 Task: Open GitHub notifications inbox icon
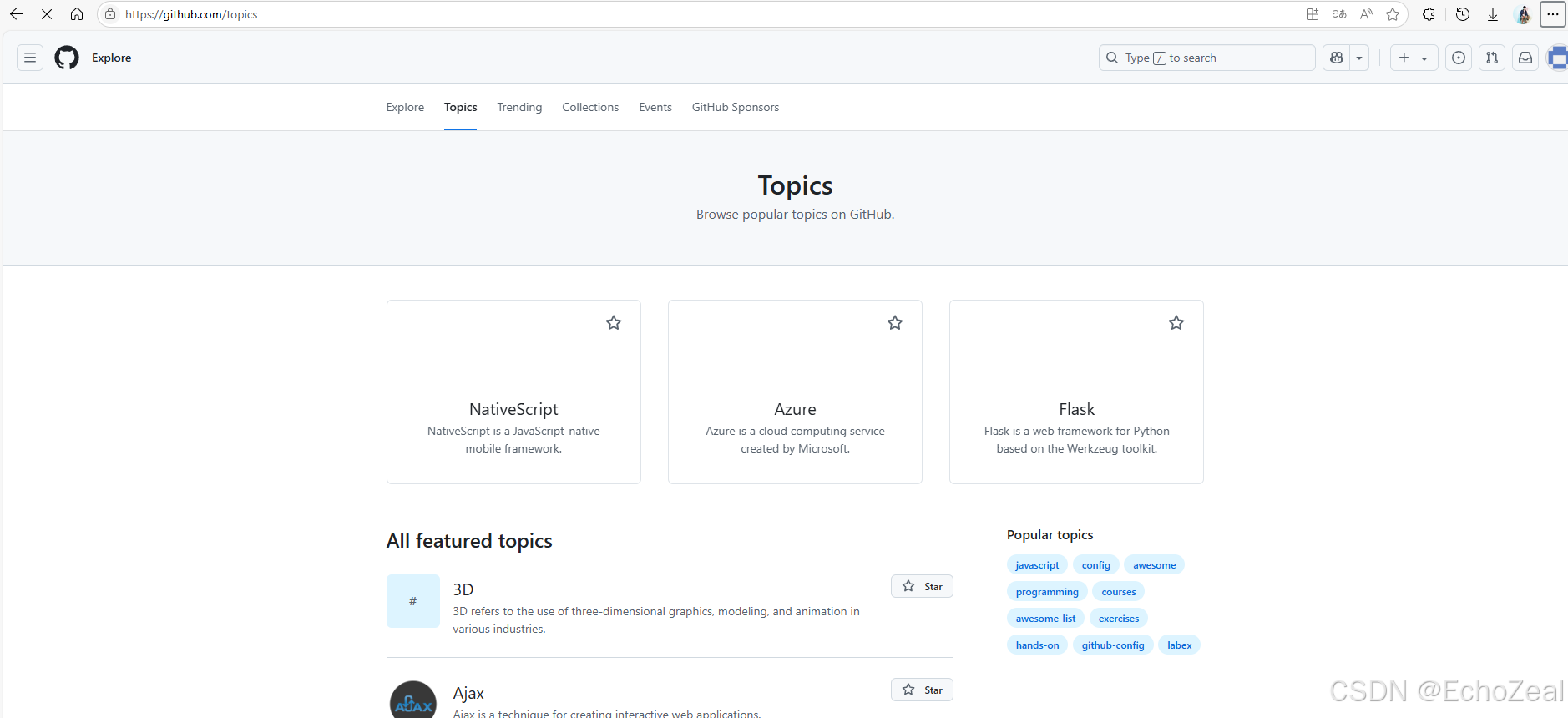point(1525,58)
